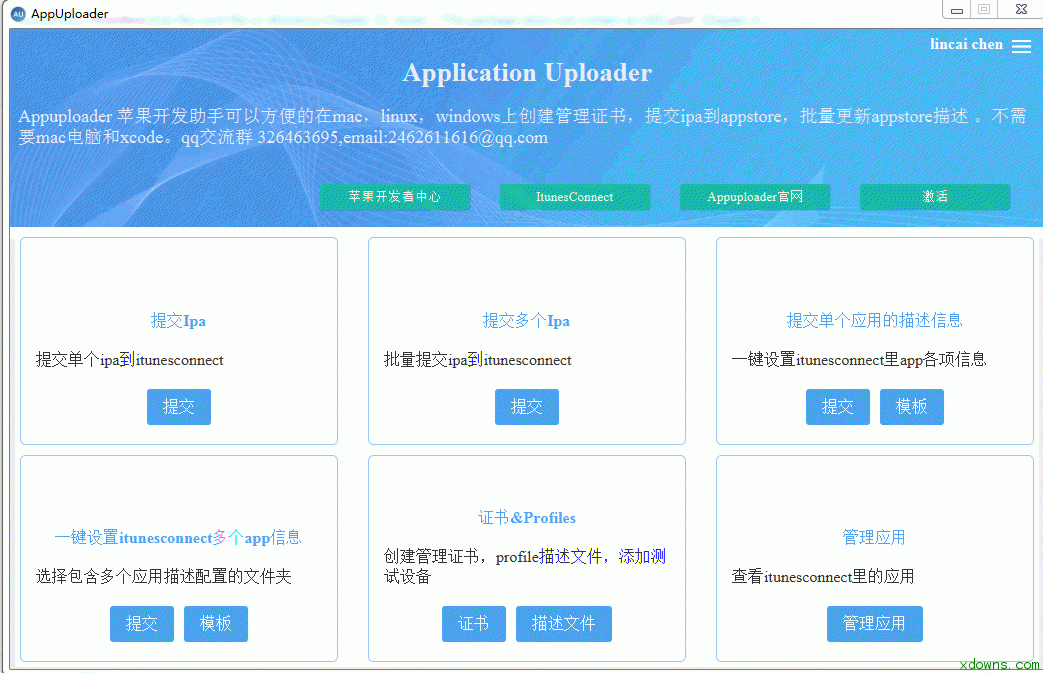The image size is (1043, 673).
Task: Click 提交 under 选择包含多个应用描述配置的文件夹
Action: (x=142, y=624)
